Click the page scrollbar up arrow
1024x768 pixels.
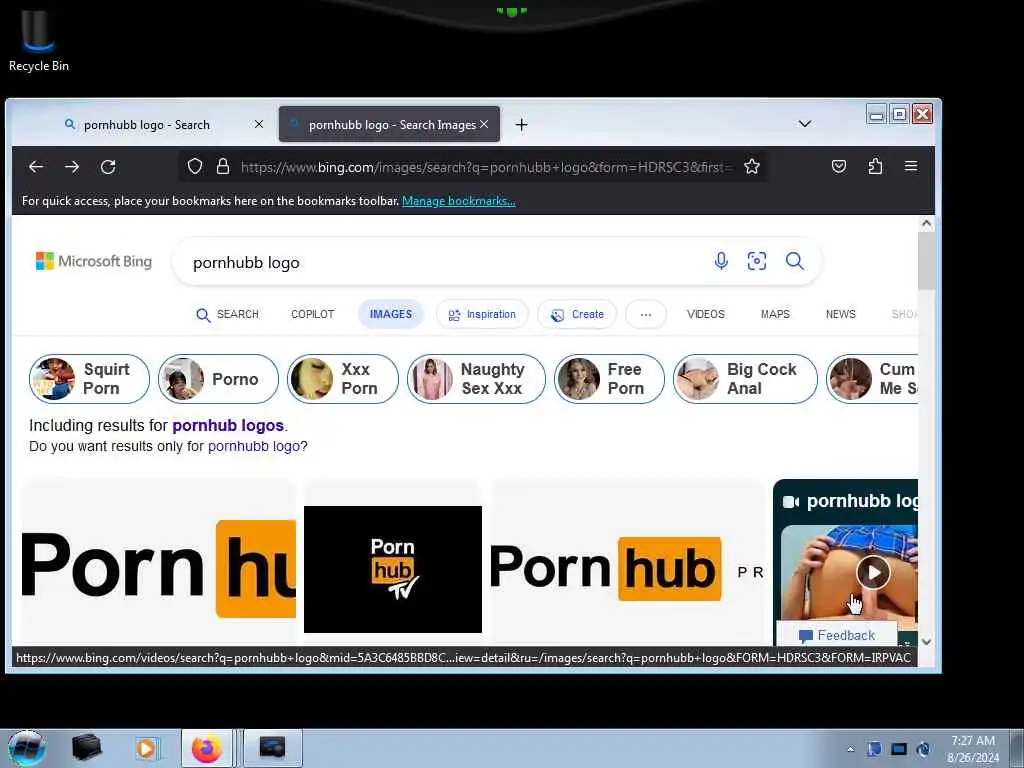point(926,223)
